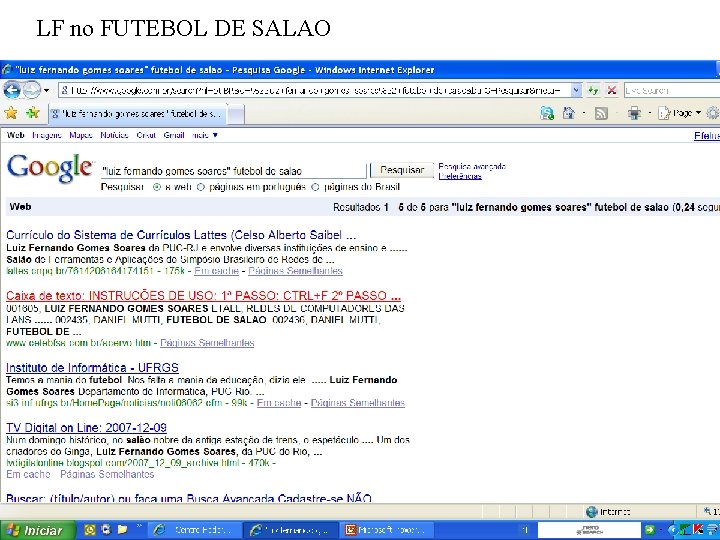Screen dimensions: 720x540
Task: Open the Favorites Center star icon
Action: click(x=11, y=113)
